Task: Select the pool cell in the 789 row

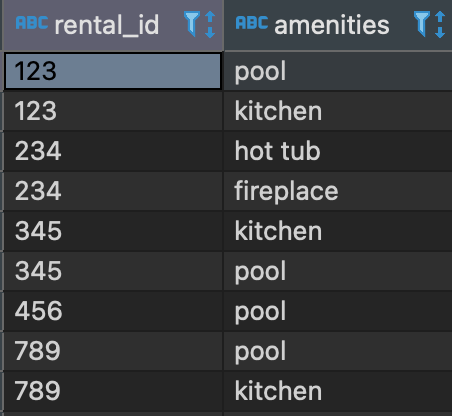Action: click(338, 351)
